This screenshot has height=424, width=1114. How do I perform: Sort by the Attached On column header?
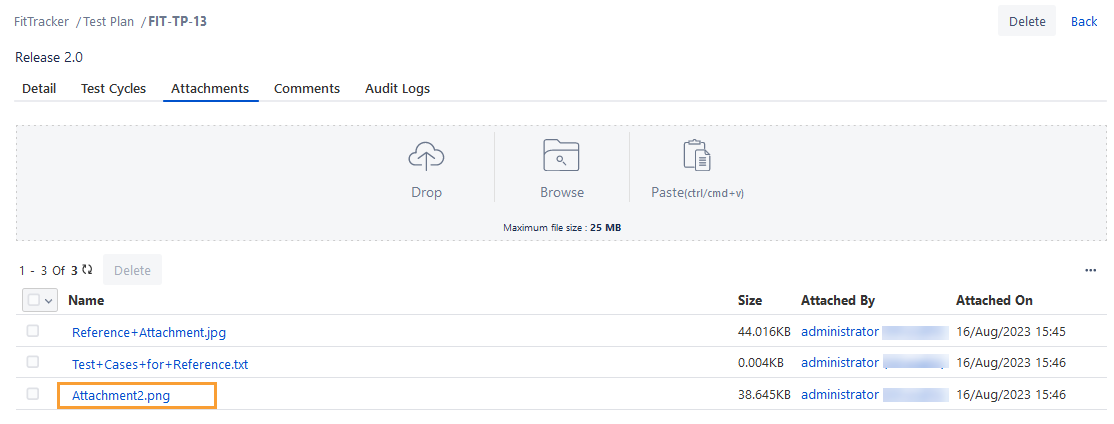(x=994, y=300)
